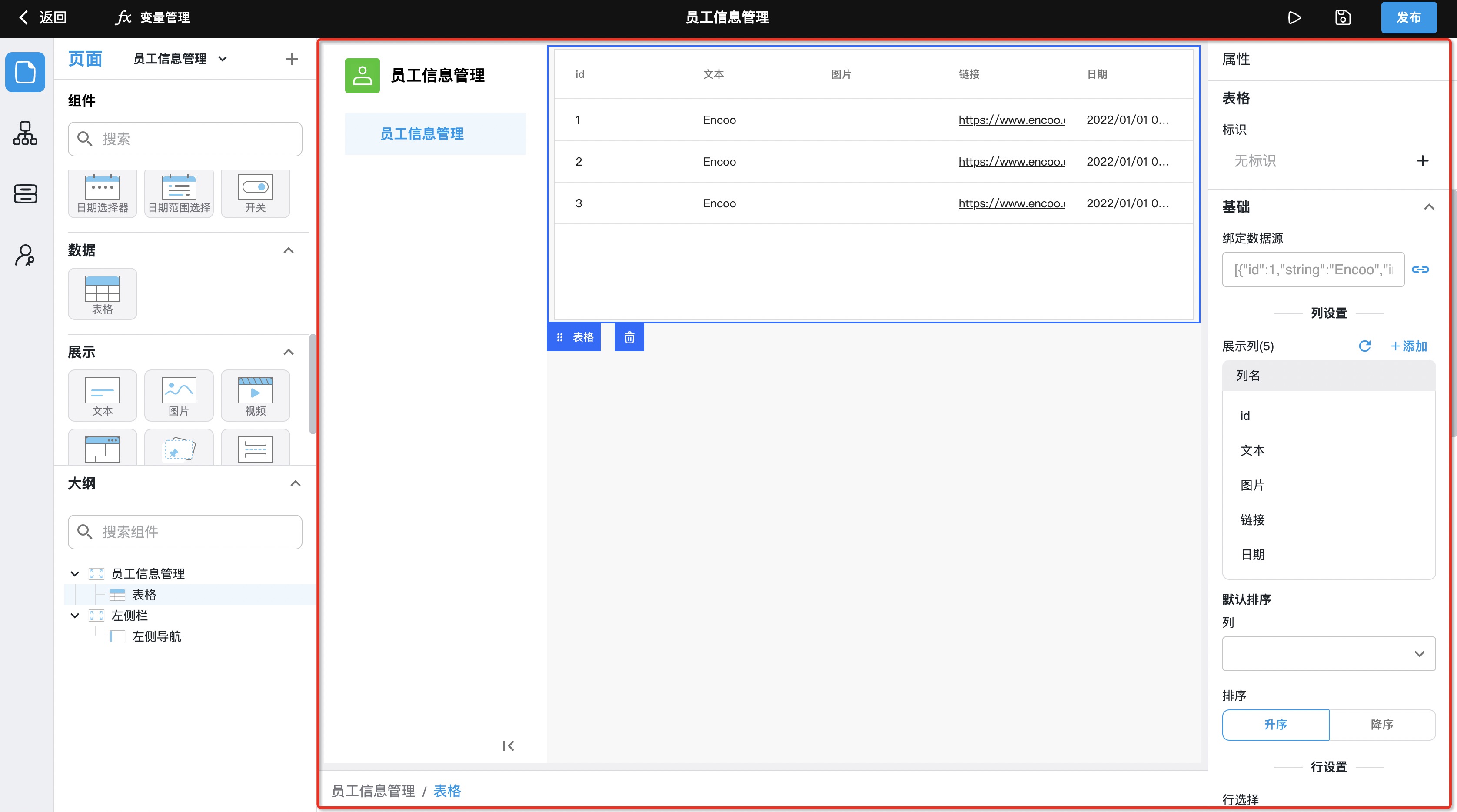1457x812 pixels.
Task: Open the data source icon in sidebar
Action: (26, 194)
